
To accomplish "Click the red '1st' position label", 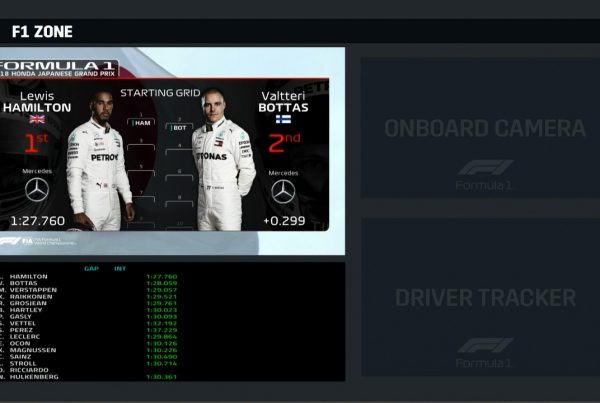I will pyautogui.click(x=36, y=143).
